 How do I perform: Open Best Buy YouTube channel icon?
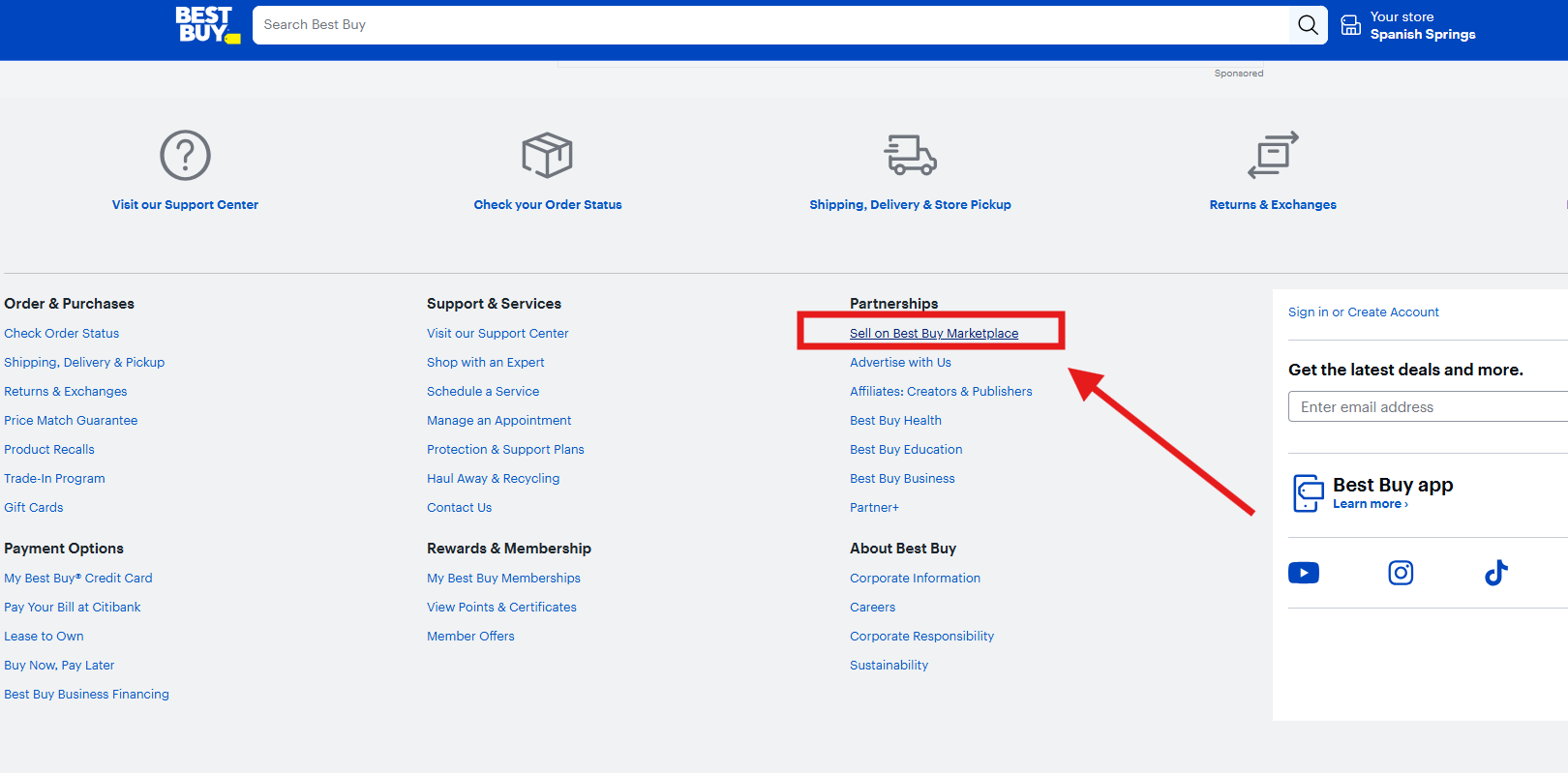[x=1304, y=573]
